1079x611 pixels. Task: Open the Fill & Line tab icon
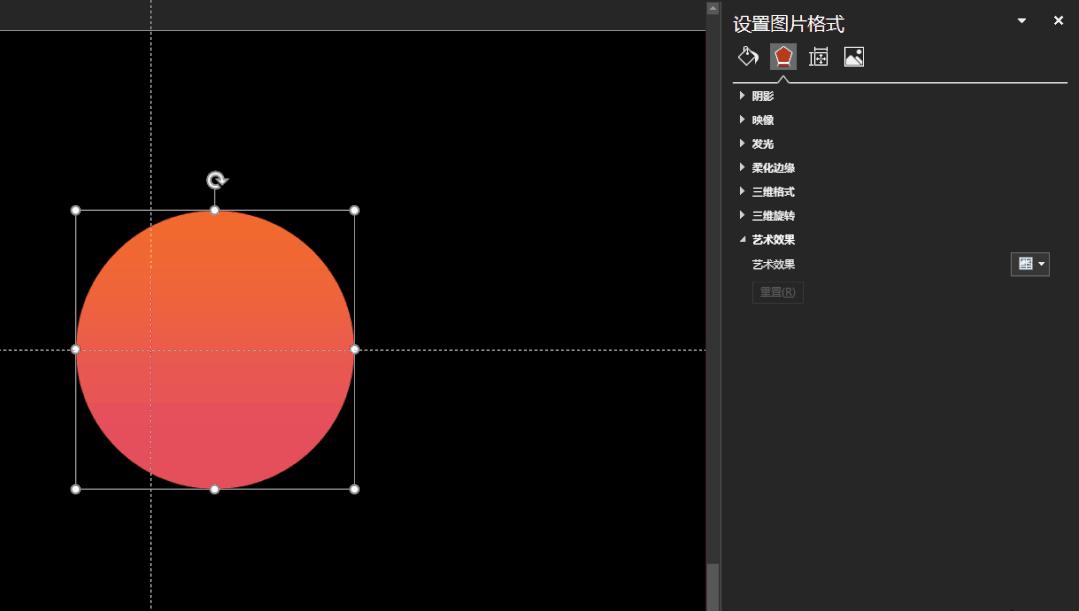748,56
